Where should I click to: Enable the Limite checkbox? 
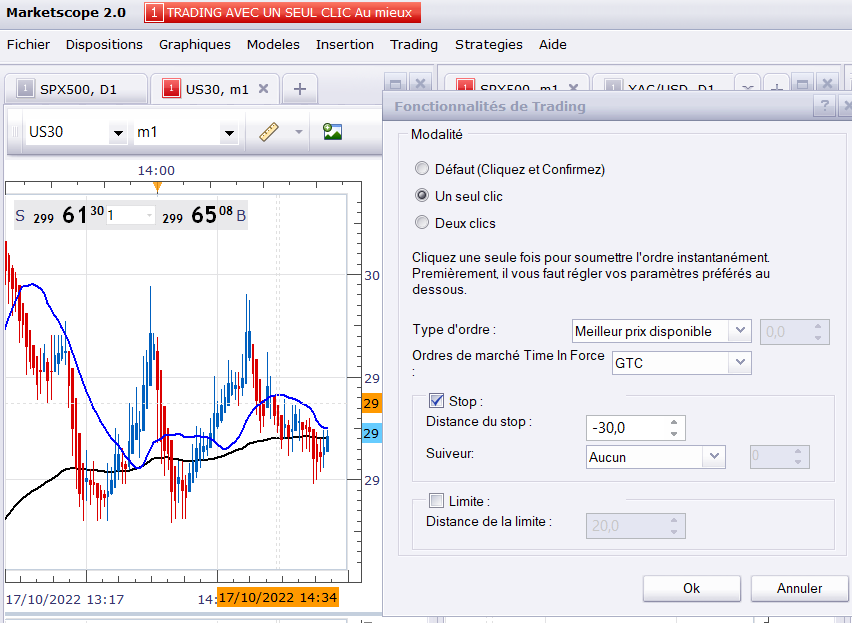(436, 501)
